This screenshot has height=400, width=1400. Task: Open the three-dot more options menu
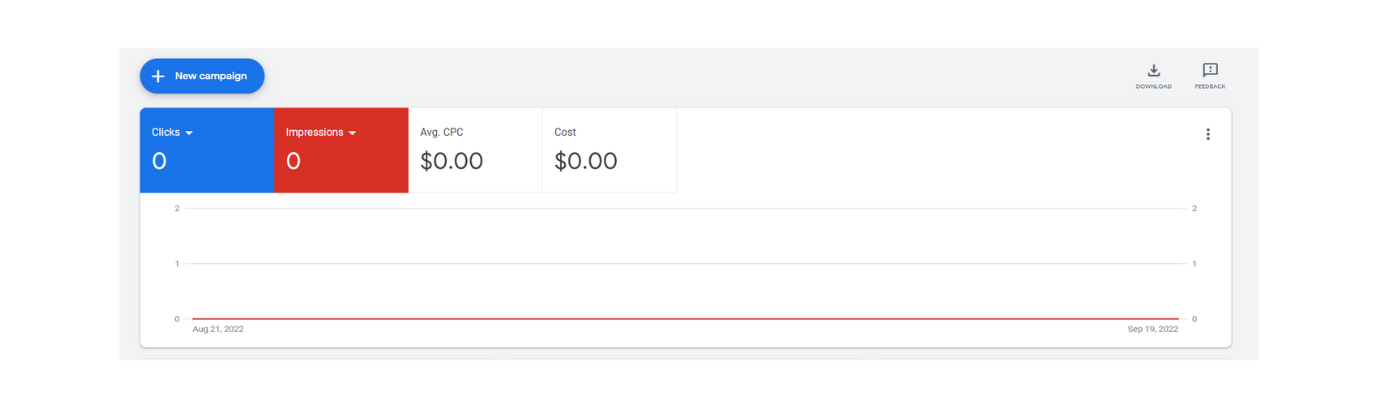click(x=1208, y=134)
